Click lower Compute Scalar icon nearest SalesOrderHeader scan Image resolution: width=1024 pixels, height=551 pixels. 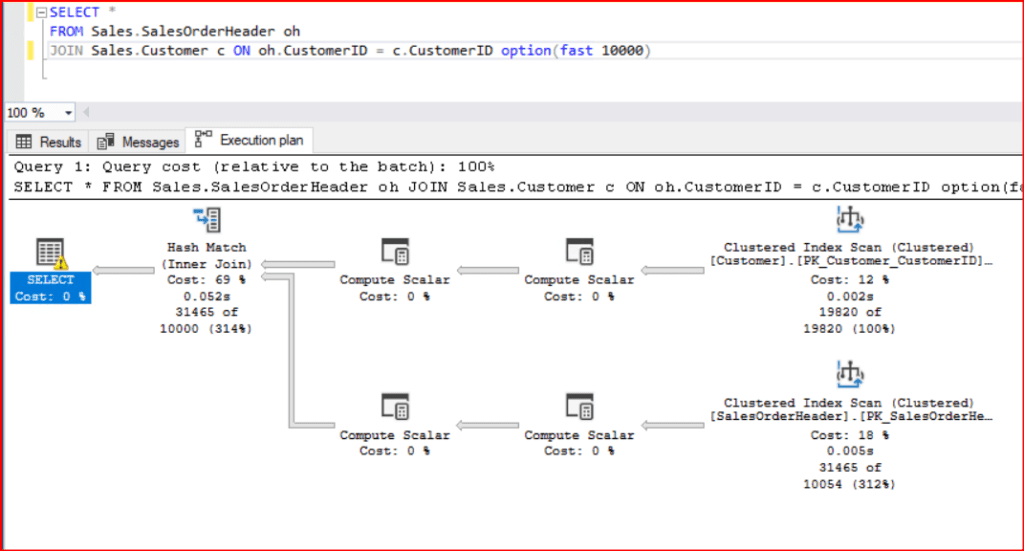coord(579,407)
